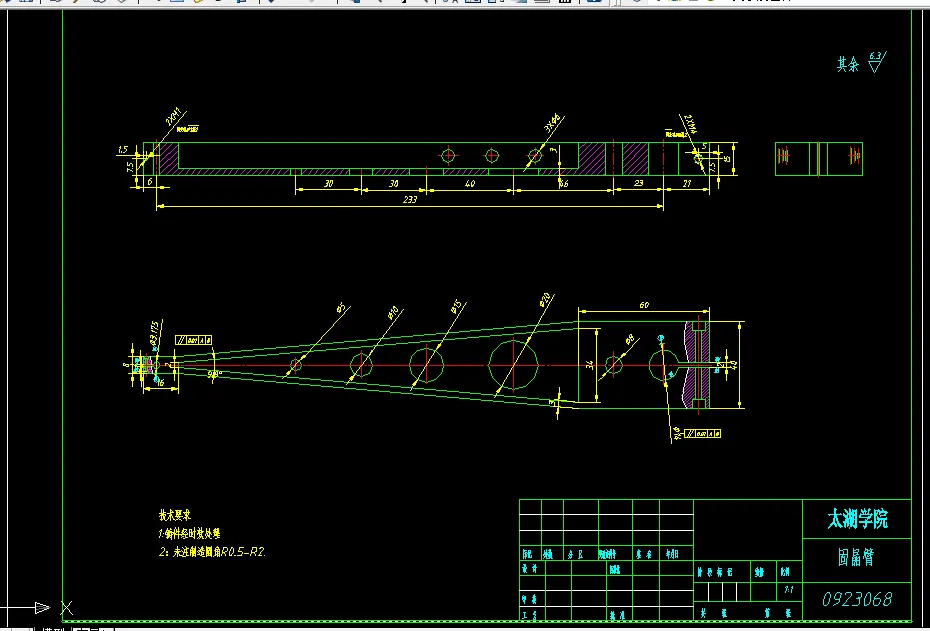The image size is (930, 631).
Task: Click the 233 overall length dimension text
Action: pos(410,200)
